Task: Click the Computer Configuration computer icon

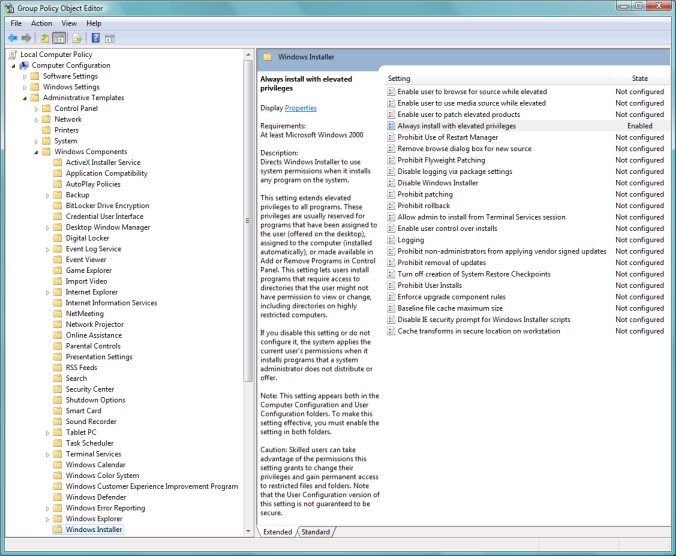Action: pos(24,65)
